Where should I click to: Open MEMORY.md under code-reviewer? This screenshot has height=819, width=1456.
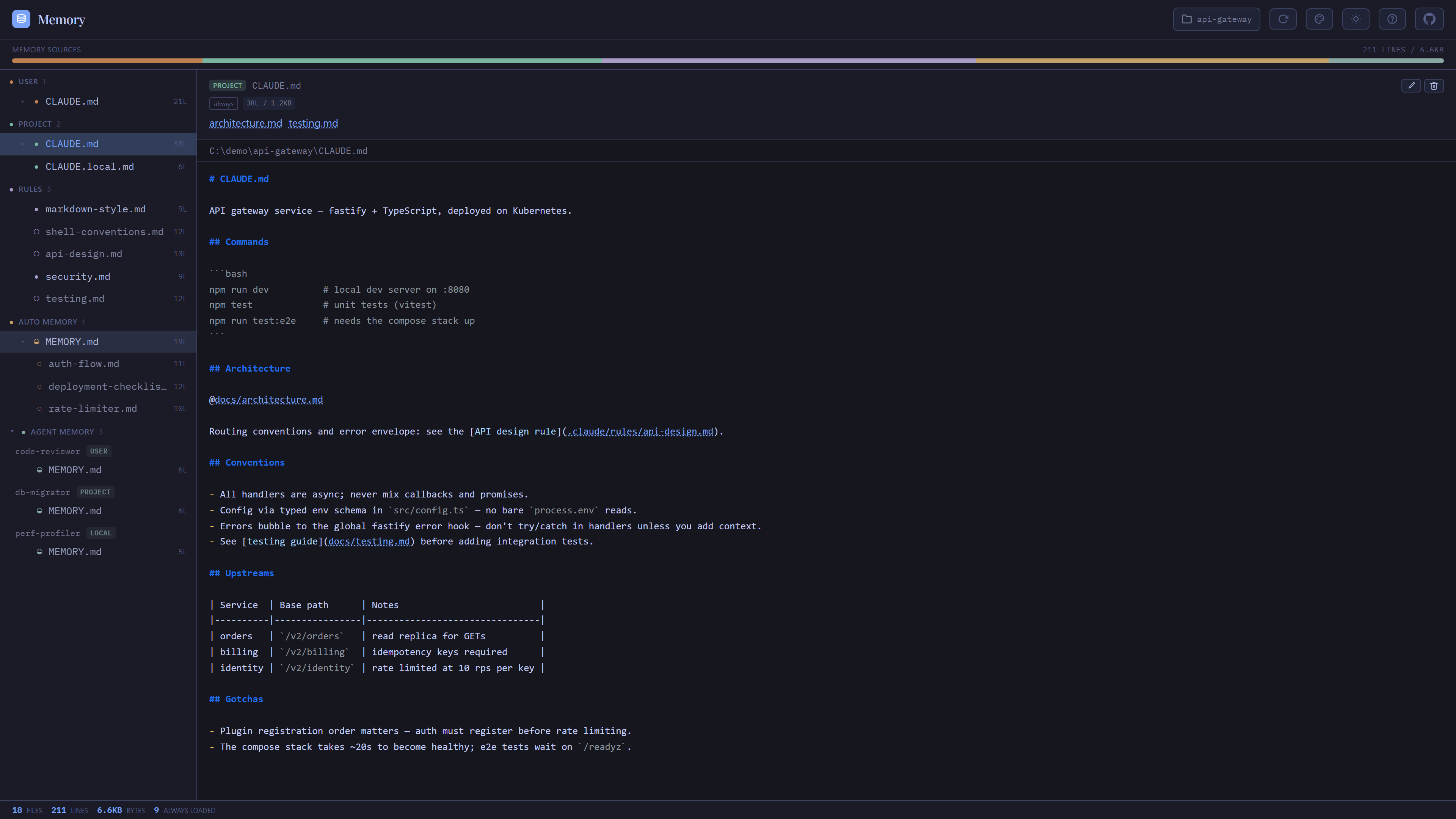click(98, 470)
